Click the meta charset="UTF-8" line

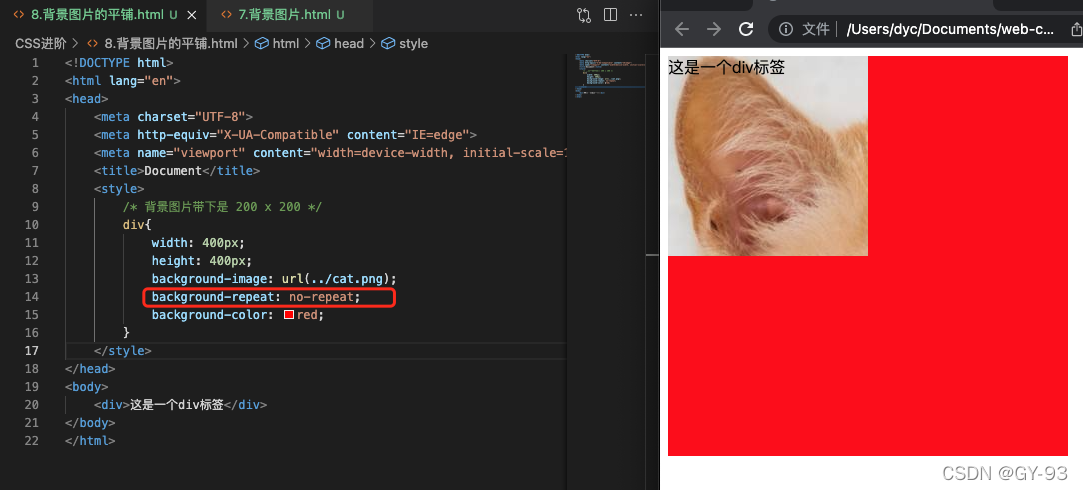click(173, 117)
